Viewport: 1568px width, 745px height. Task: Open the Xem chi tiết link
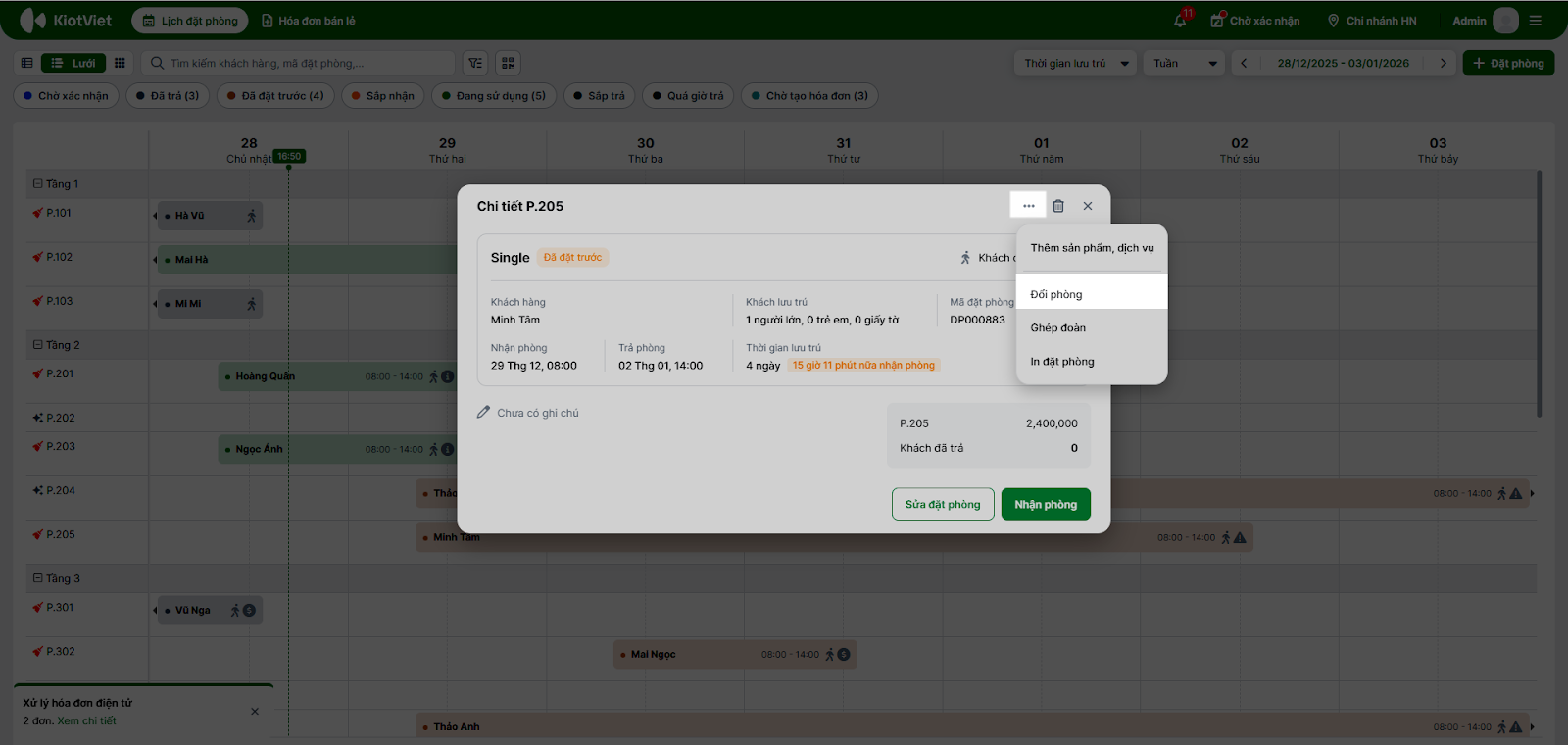tap(86, 720)
